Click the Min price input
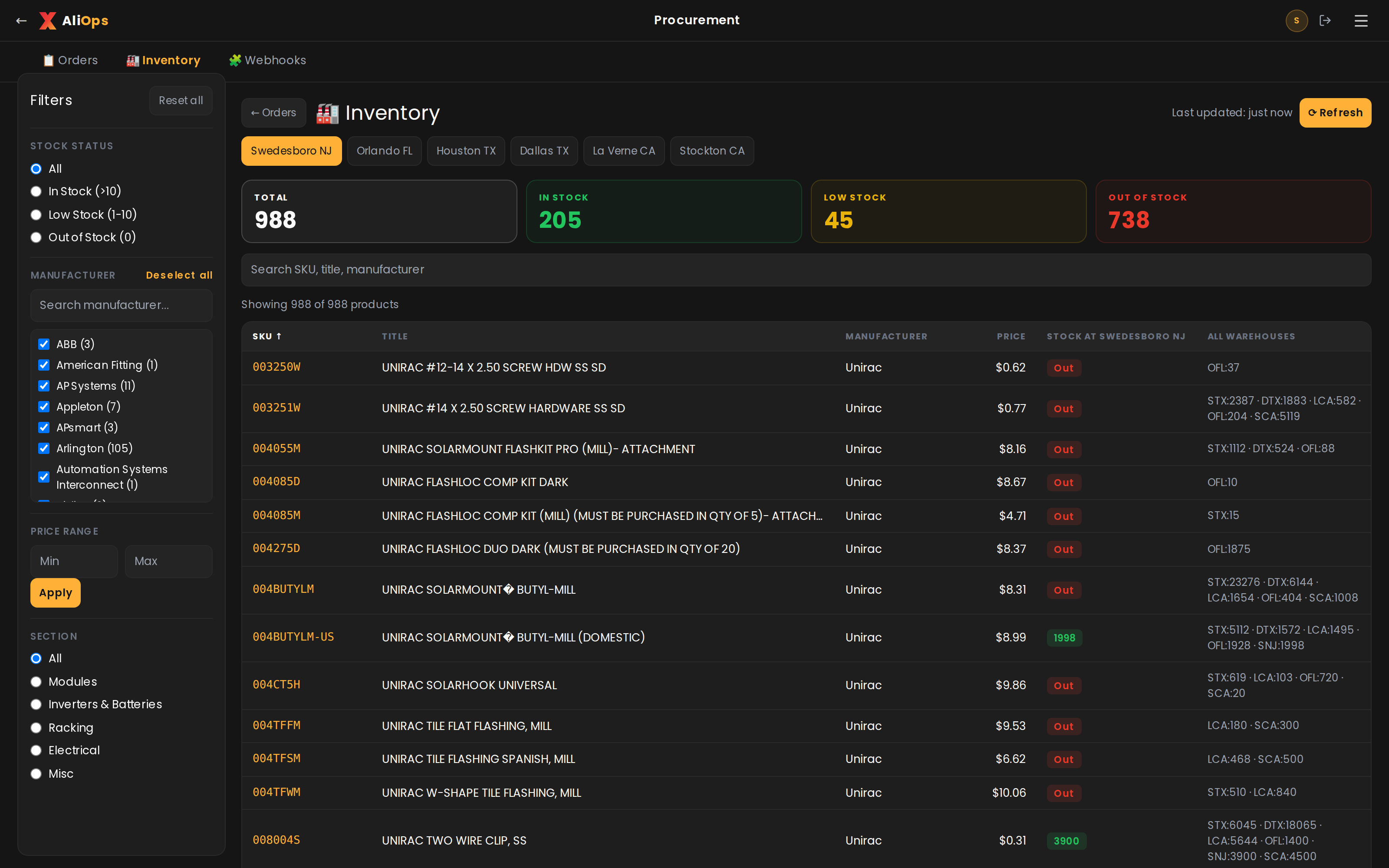 tap(73, 561)
